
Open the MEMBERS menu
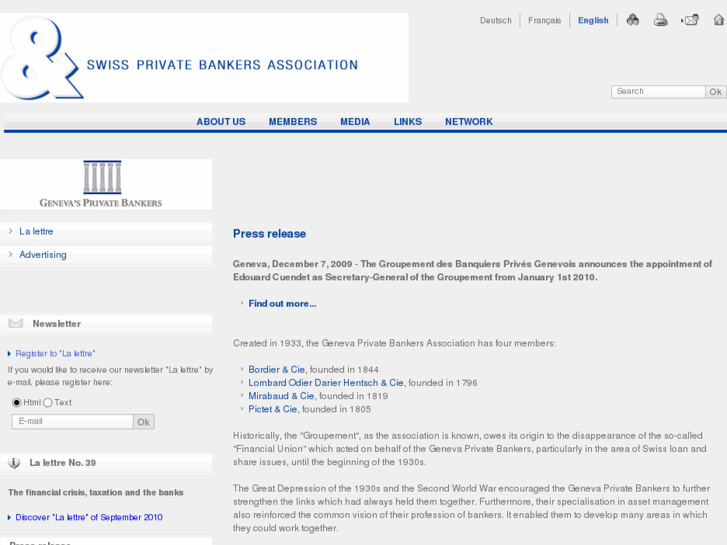pyautogui.click(x=293, y=122)
